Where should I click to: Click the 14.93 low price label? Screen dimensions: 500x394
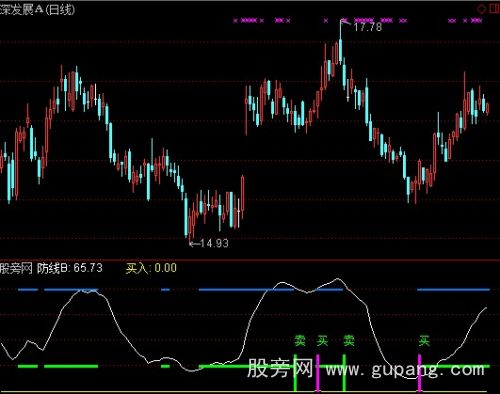point(214,244)
